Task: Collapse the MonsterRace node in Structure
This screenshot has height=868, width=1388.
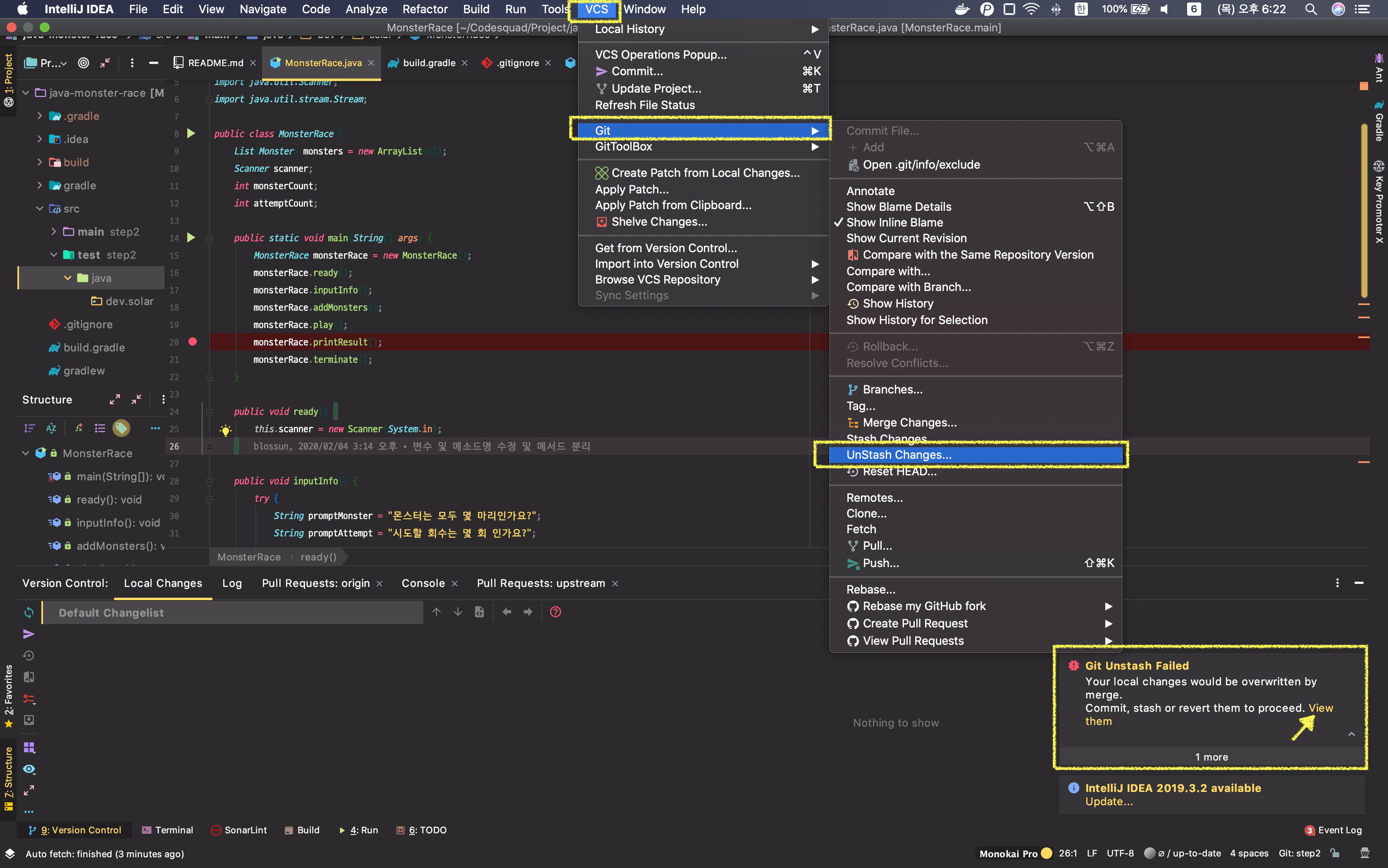Action: [x=25, y=453]
